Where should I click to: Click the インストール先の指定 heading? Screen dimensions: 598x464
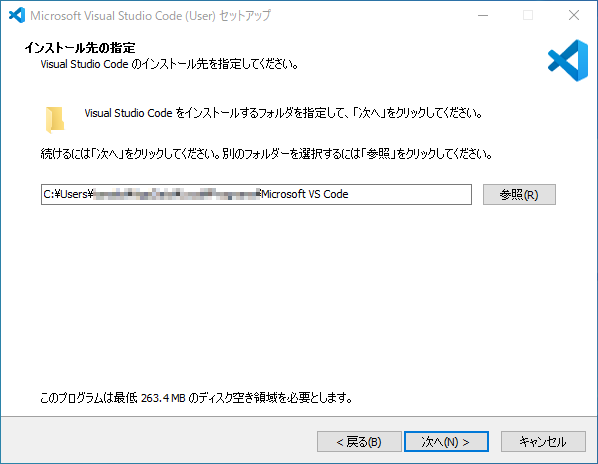(80, 48)
